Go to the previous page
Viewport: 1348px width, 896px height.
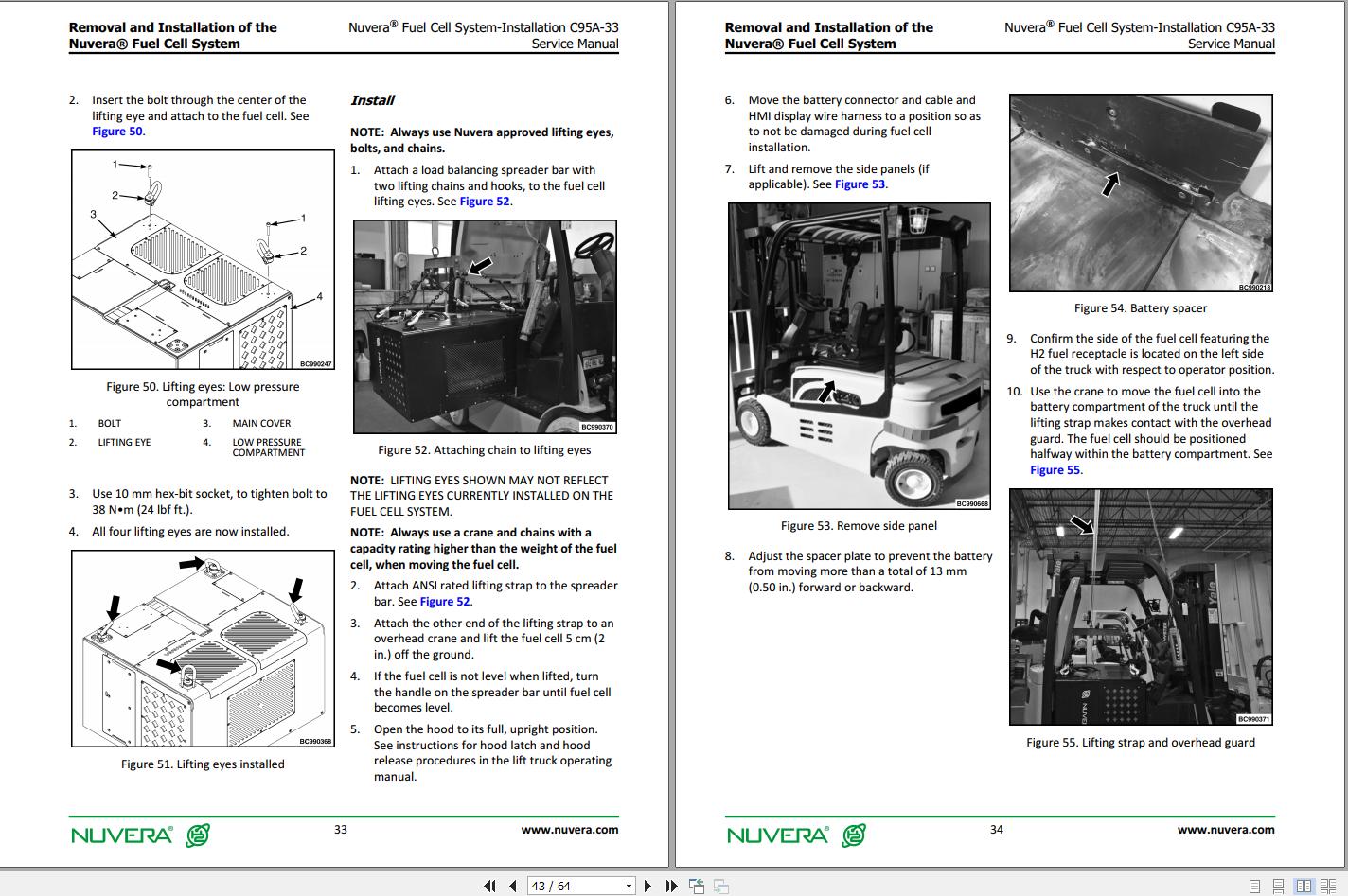(512, 886)
